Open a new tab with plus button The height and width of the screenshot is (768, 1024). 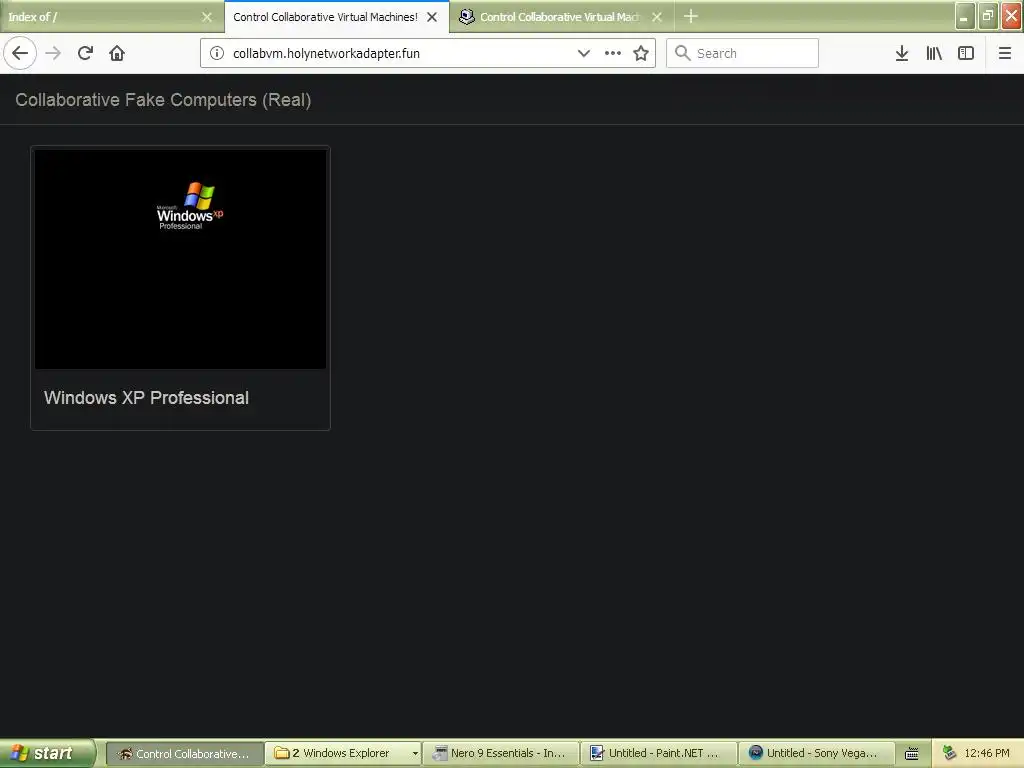[x=691, y=16]
